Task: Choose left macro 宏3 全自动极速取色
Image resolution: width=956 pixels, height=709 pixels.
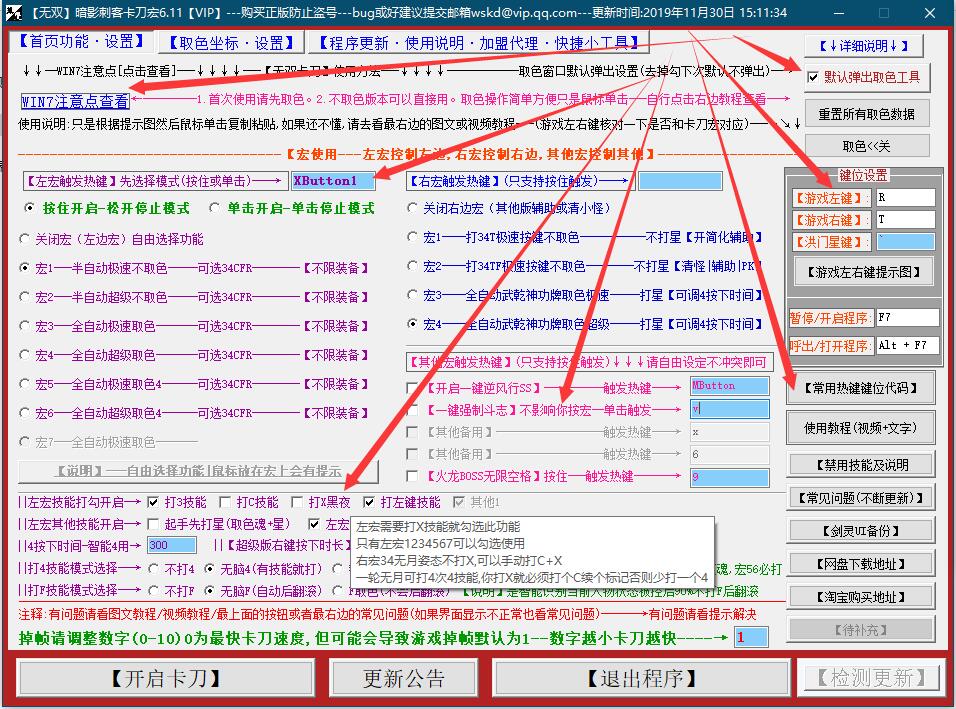Action: pos(26,326)
